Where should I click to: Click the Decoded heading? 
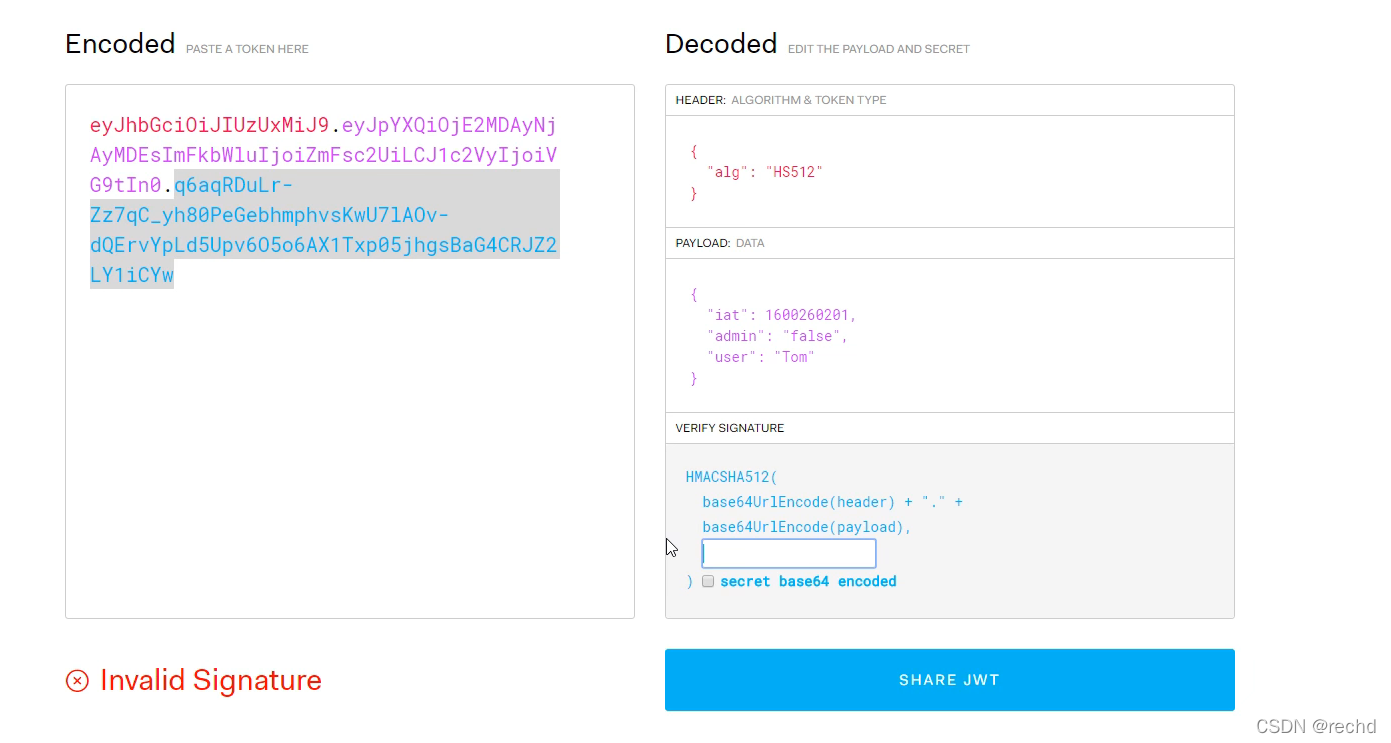tap(721, 44)
